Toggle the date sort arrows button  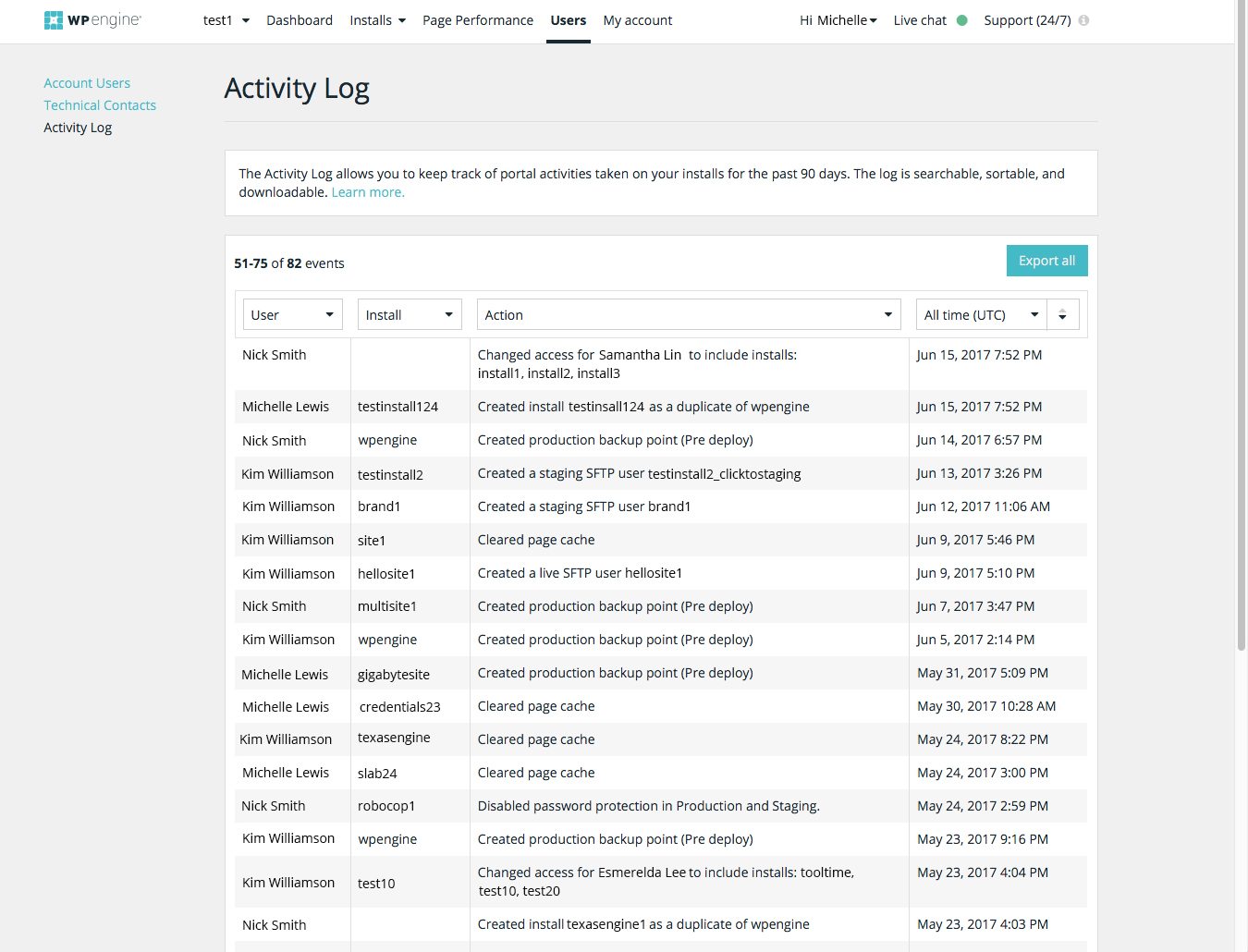coord(1062,315)
